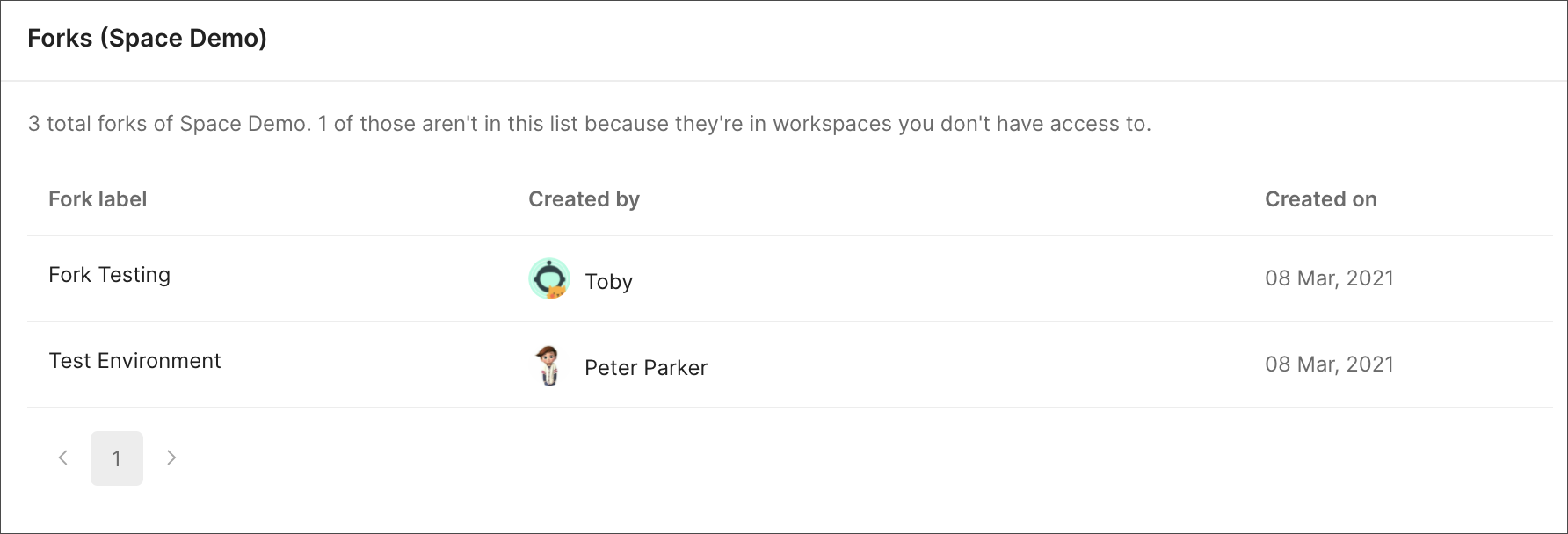
Task: Select page 1 in pagination
Action: pyautogui.click(x=117, y=458)
